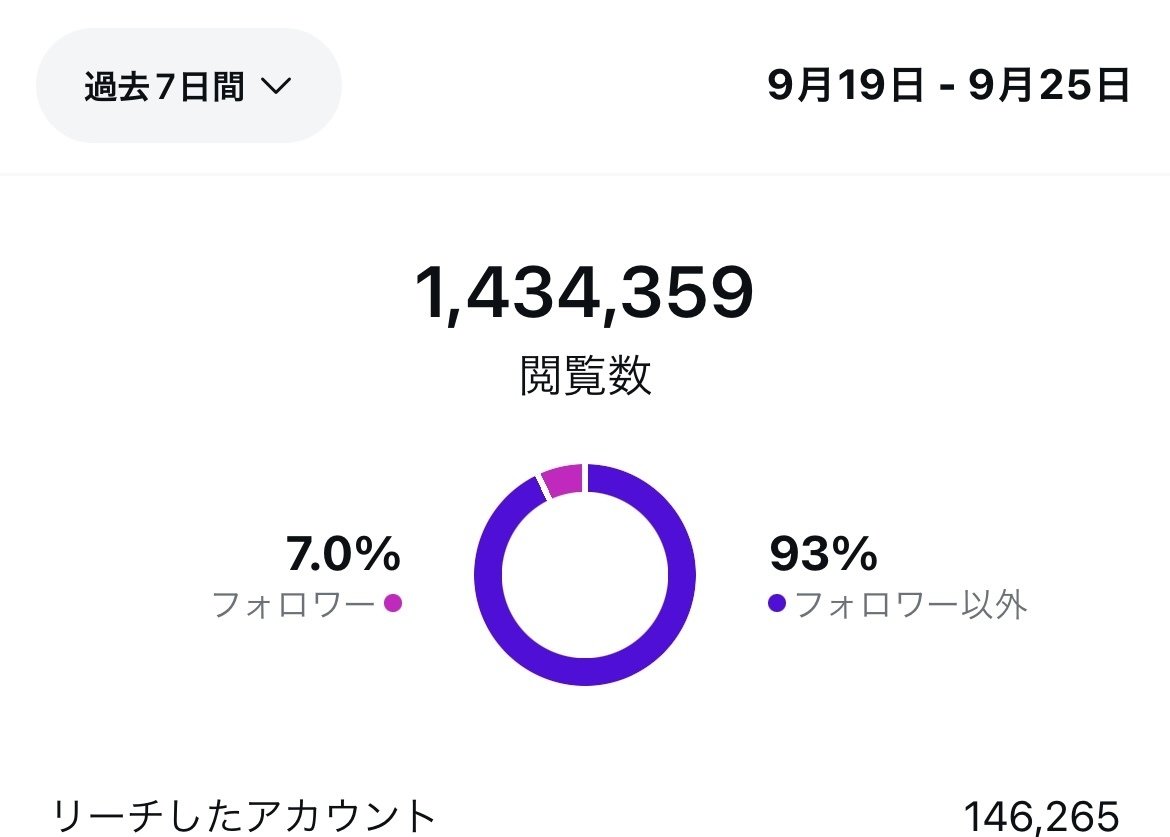
Task: Select the フォロワー以外 legend label
Action: coord(911,604)
